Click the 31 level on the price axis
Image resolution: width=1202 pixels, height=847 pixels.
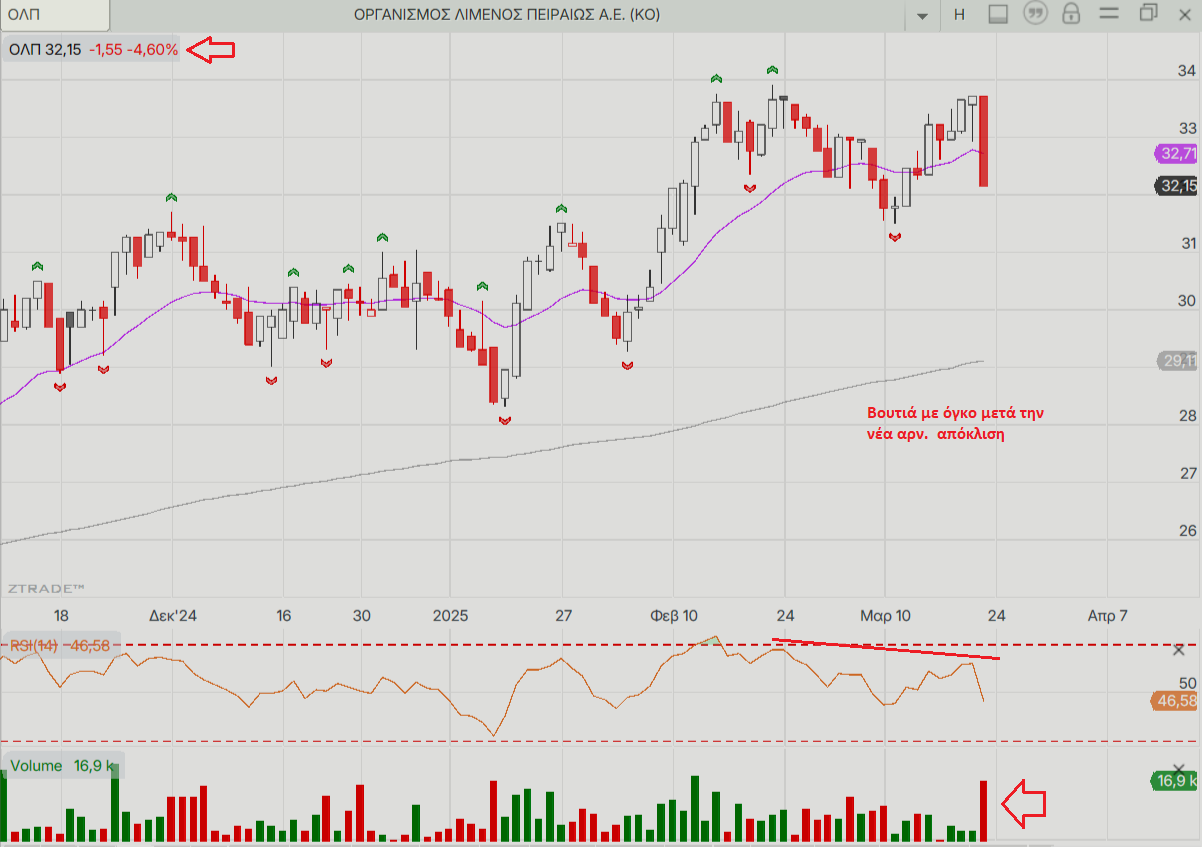[1187, 243]
